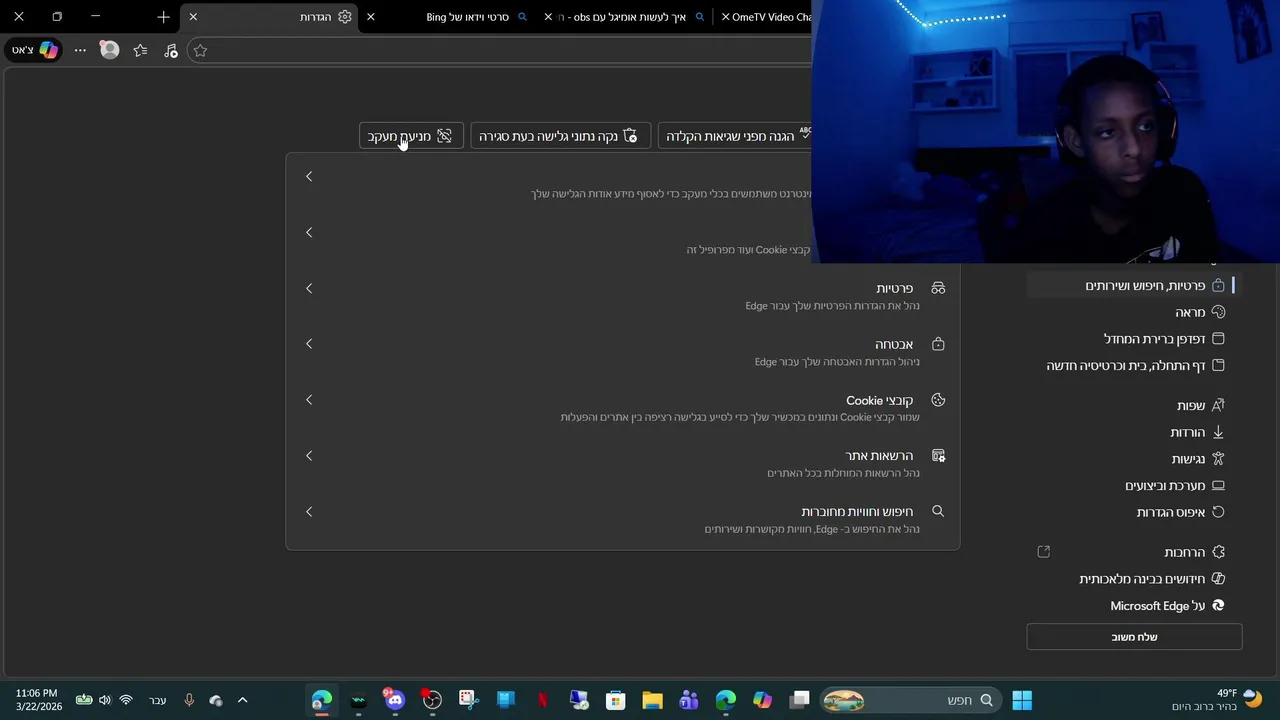Screen dimensions: 1280x720
Task: Click the מניעת מעקב tracking prevention button
Action: [411, 136]
